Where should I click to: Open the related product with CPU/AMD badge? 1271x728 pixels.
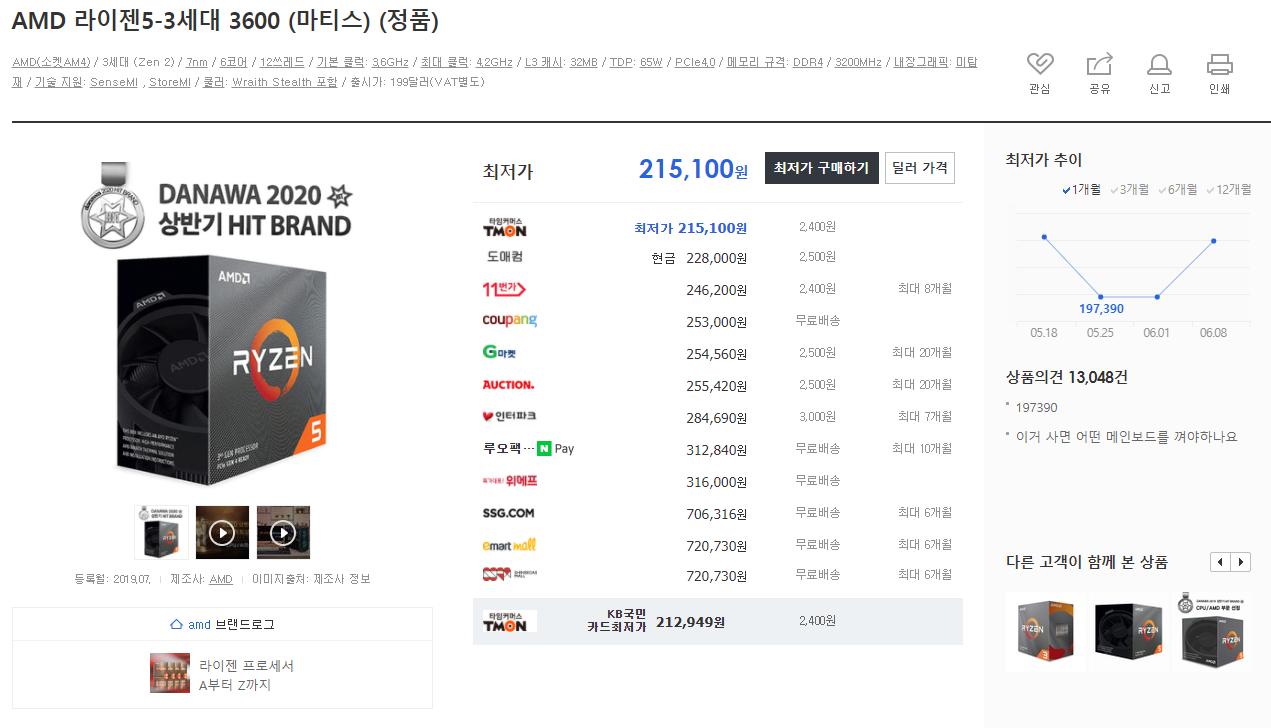point(1213,632)
